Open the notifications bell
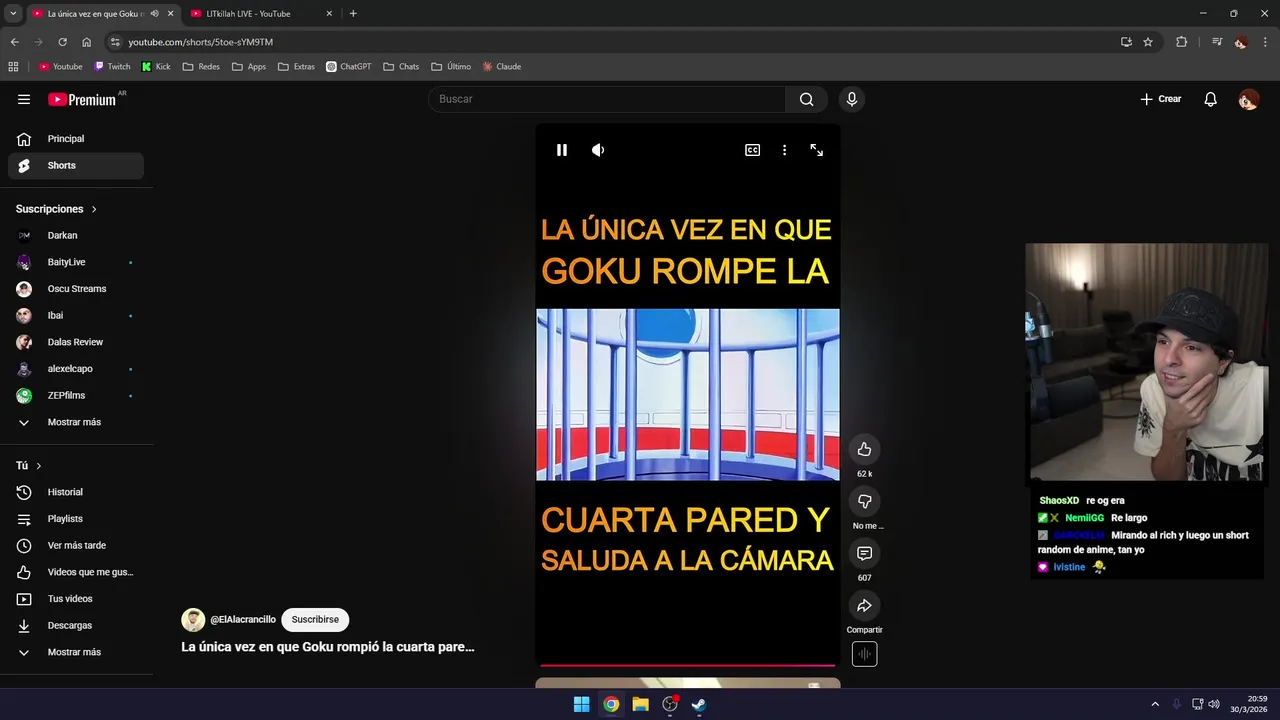Screen dimensions: 1280x720 (x=1210, y=99)
